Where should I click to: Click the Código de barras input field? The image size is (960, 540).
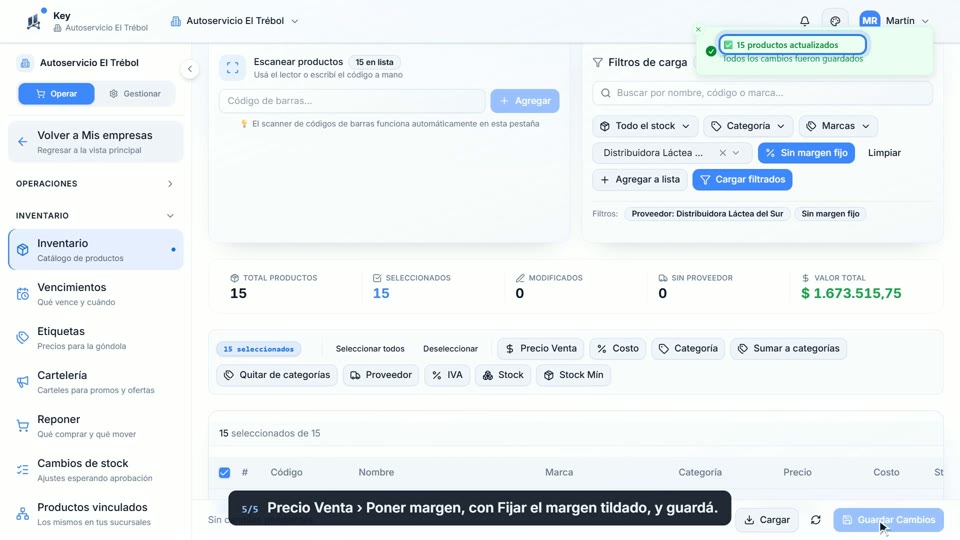tap(352, 101)
